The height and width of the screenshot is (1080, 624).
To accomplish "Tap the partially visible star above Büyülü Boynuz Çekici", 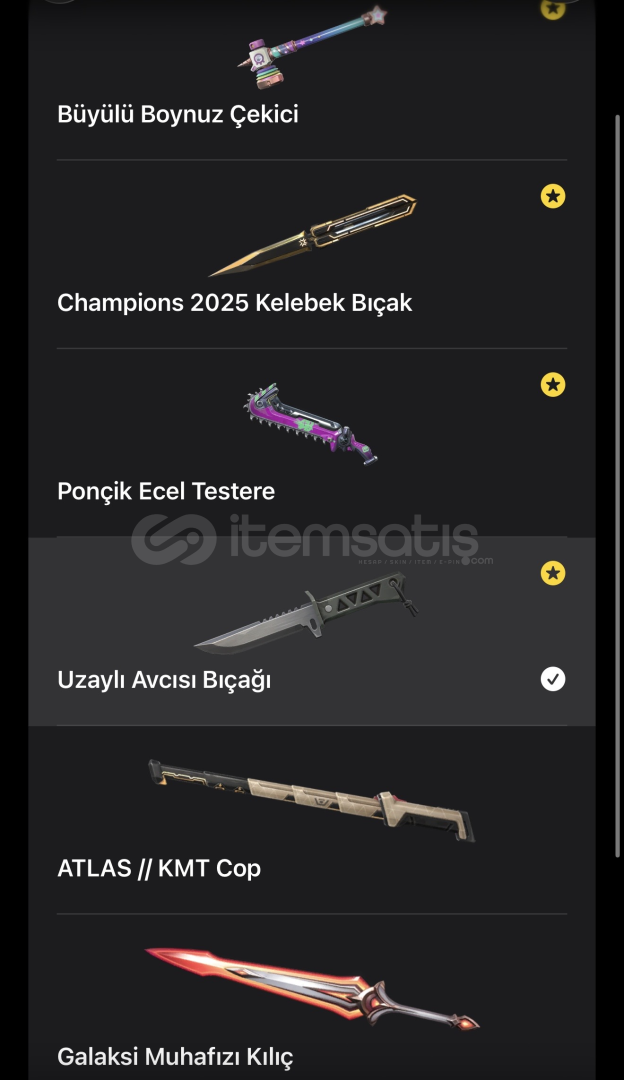I will 552,8.
